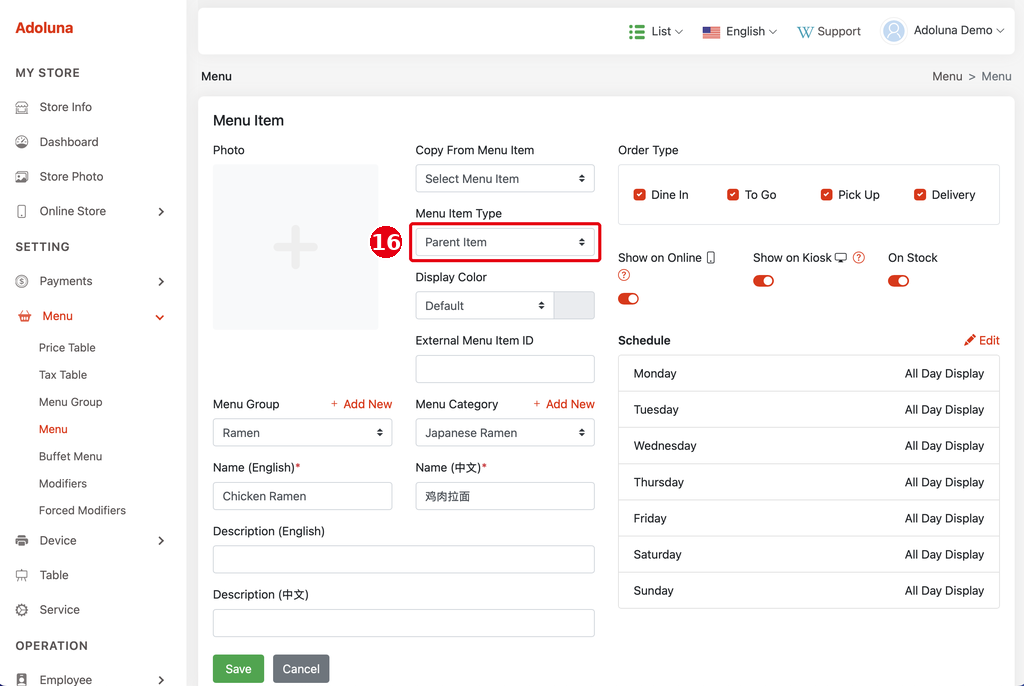
Task: Click the phone icon beside Show on Online
Action: pos(711,257)
